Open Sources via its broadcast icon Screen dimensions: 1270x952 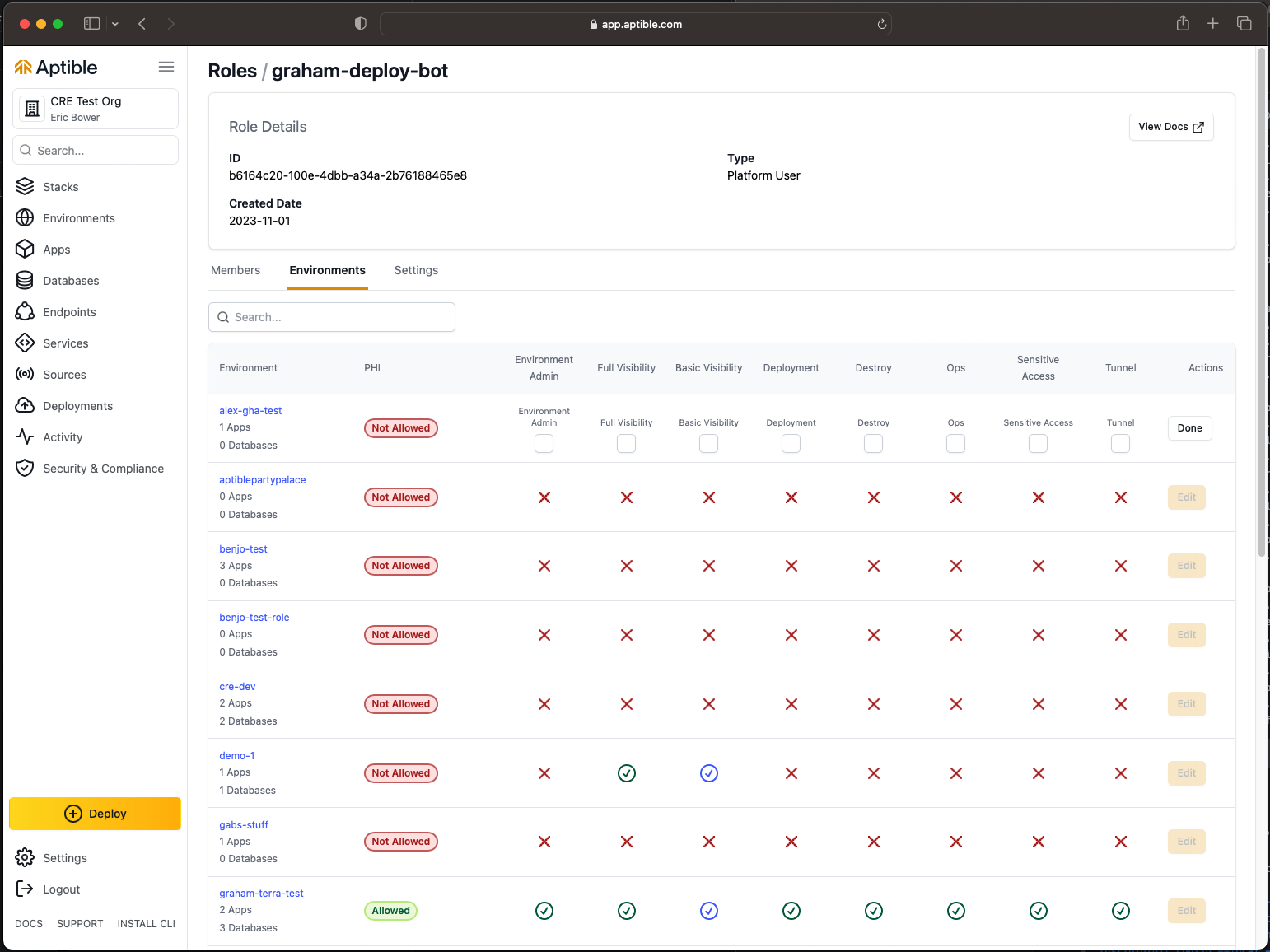pos(25,375)
